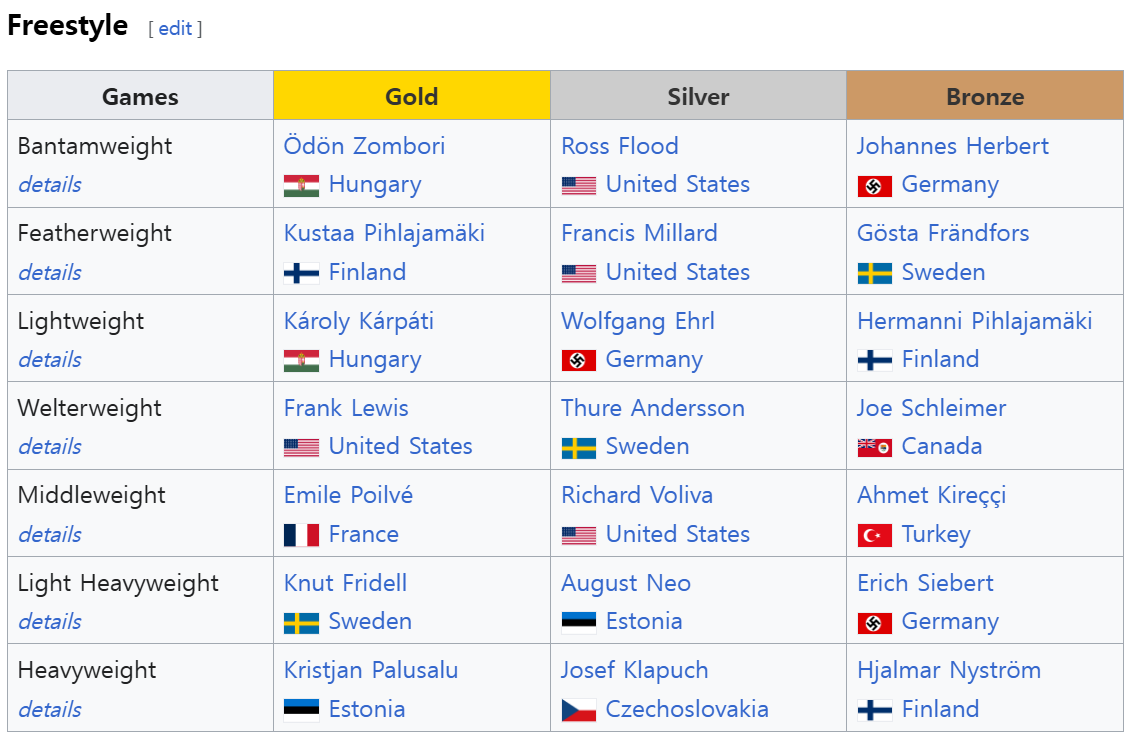Viewport: 1128px width, 742px height.
Task: Open Heavyweight details link
Action: point(50,710)
